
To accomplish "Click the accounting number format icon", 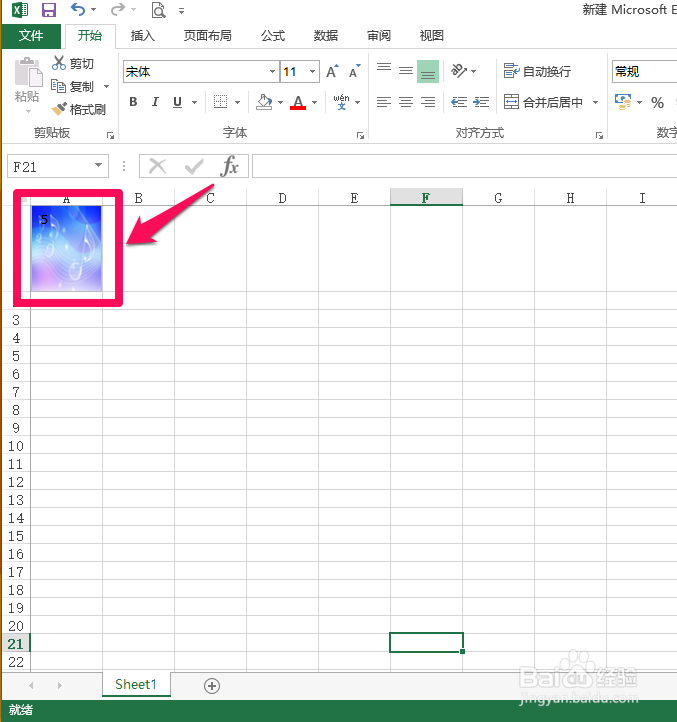I will [x=623, y=102].
